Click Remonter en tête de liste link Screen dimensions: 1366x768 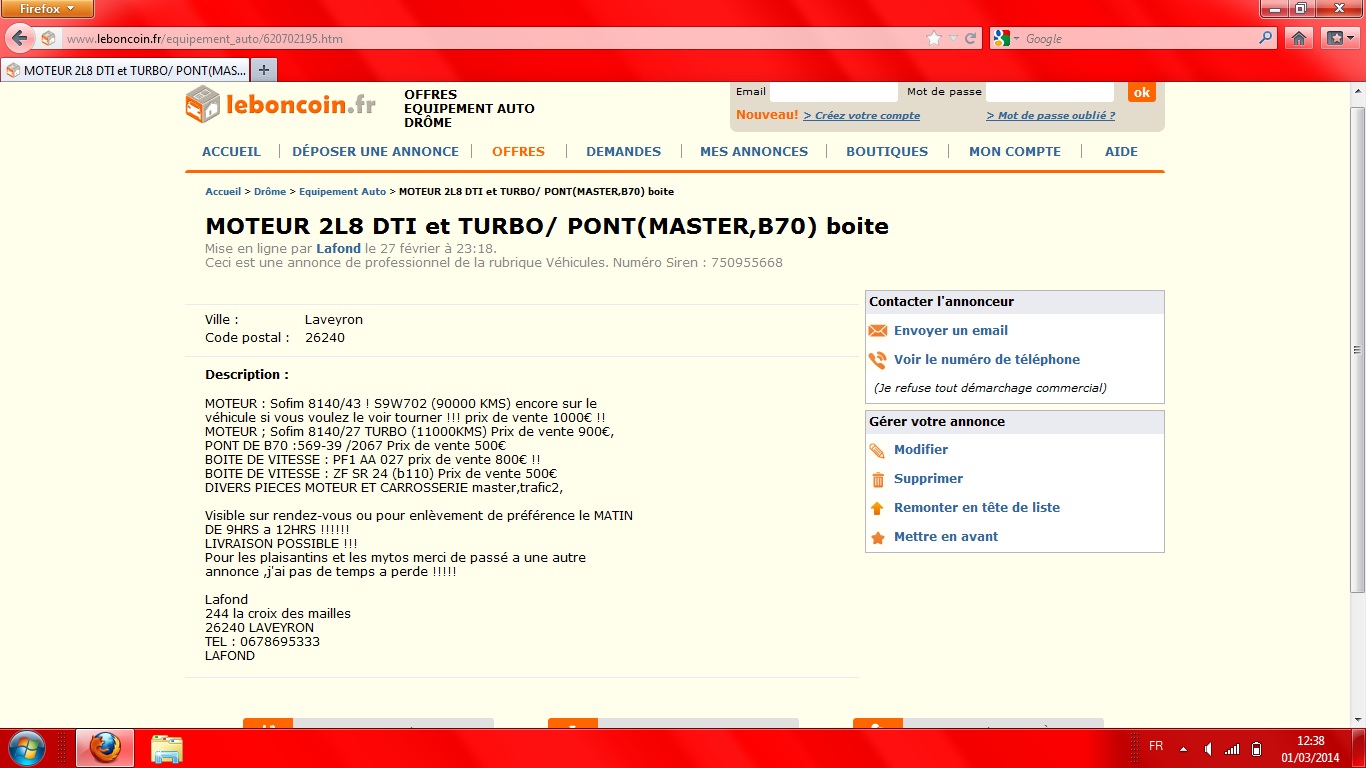(976, 508)
